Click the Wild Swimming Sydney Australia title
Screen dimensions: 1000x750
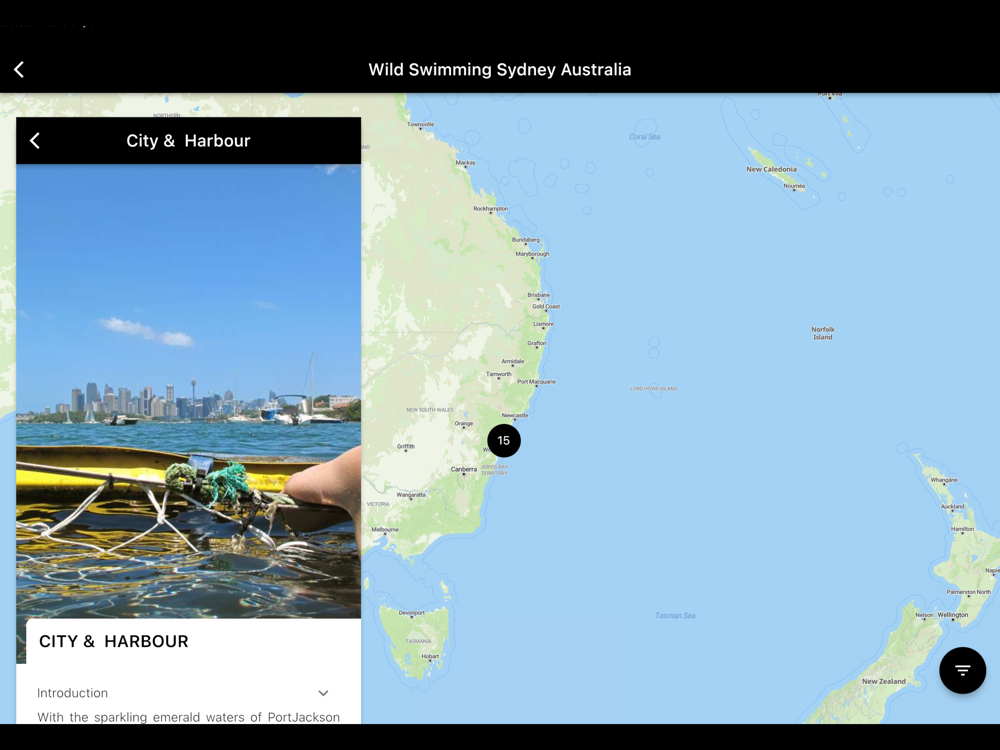point(500,70)
